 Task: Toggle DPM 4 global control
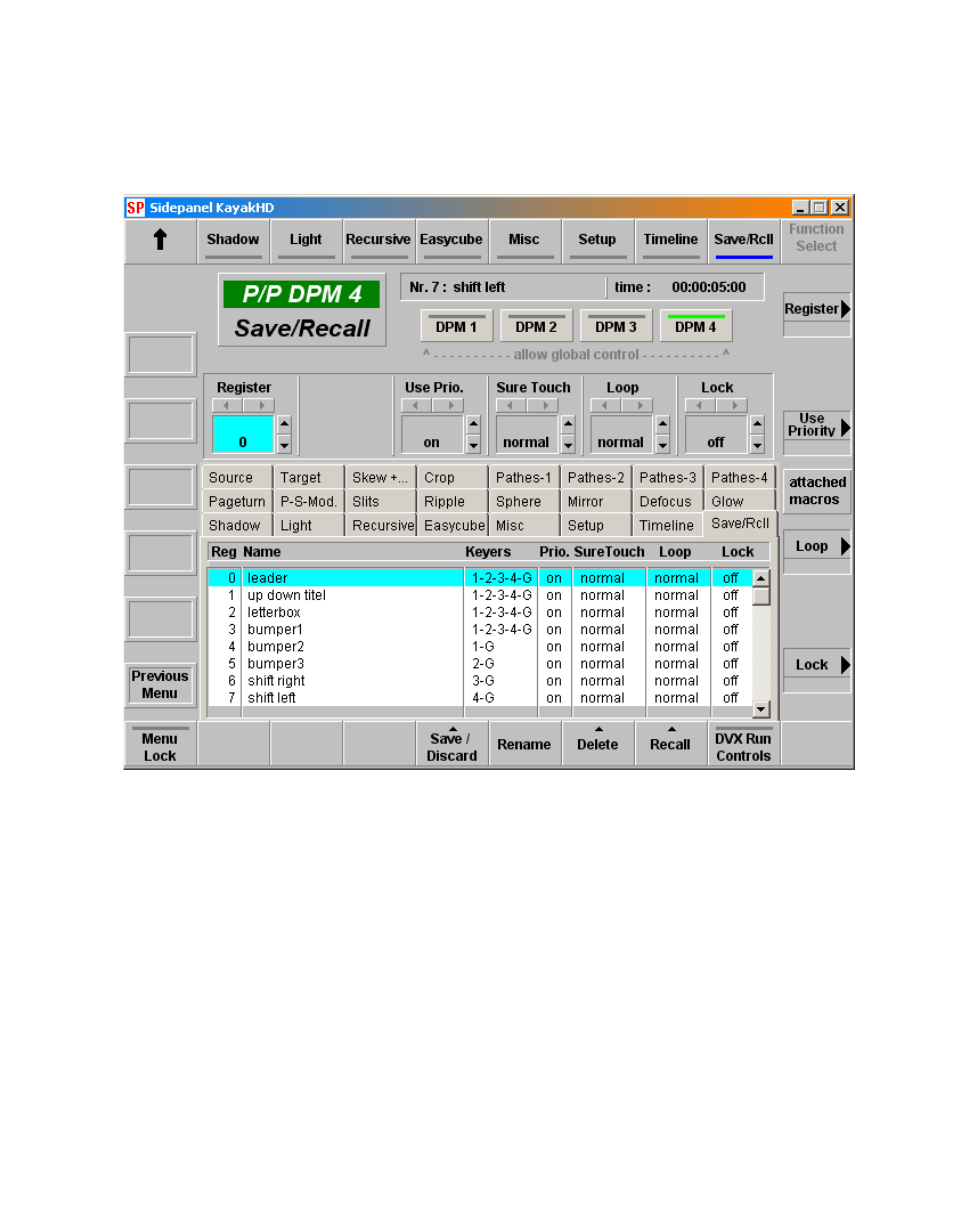click(x=696, y=326)
